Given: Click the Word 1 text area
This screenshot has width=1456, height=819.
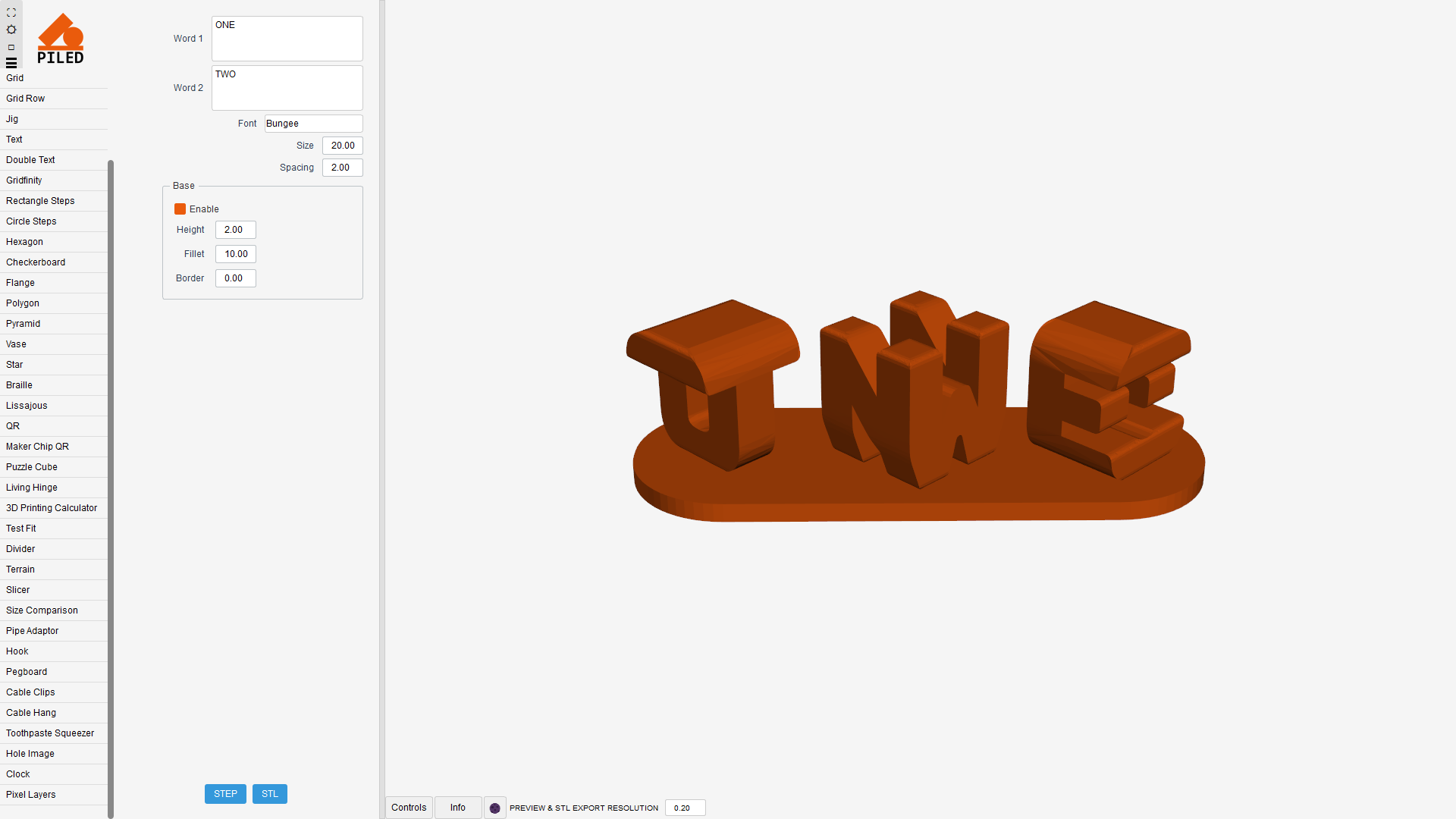Looking at the screenshot, I should point(287,39).
